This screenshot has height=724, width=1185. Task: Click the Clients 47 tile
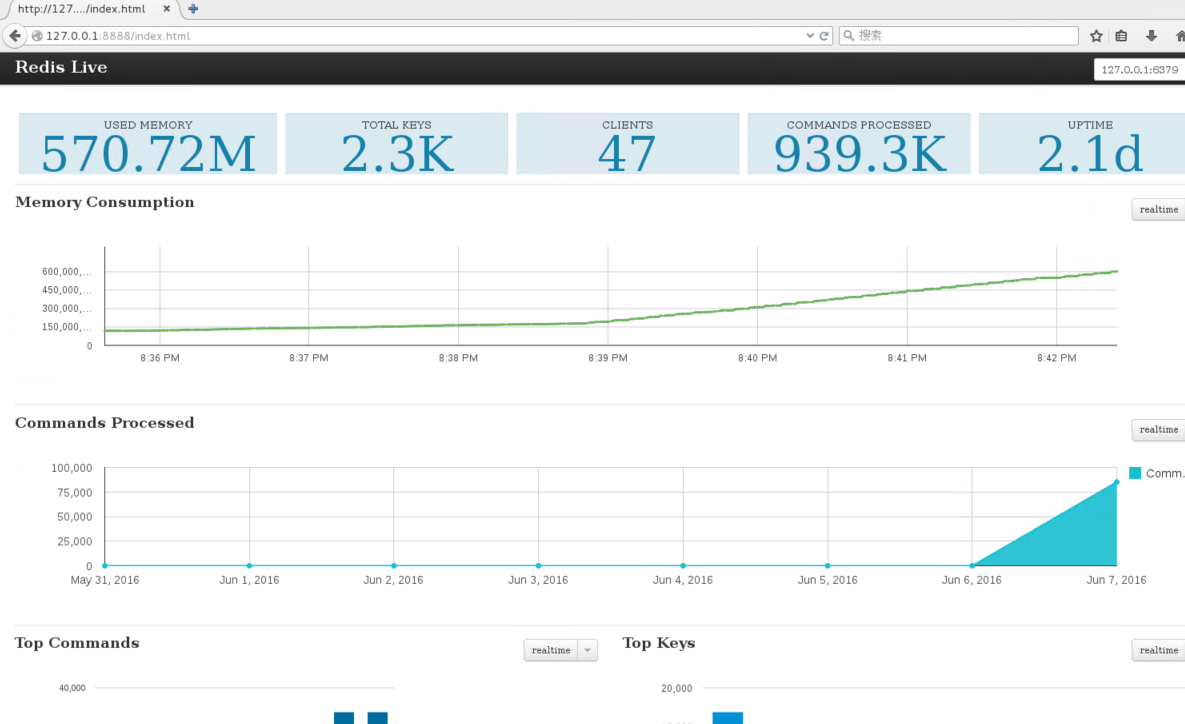pyautogui.click(x=627, y=144)
